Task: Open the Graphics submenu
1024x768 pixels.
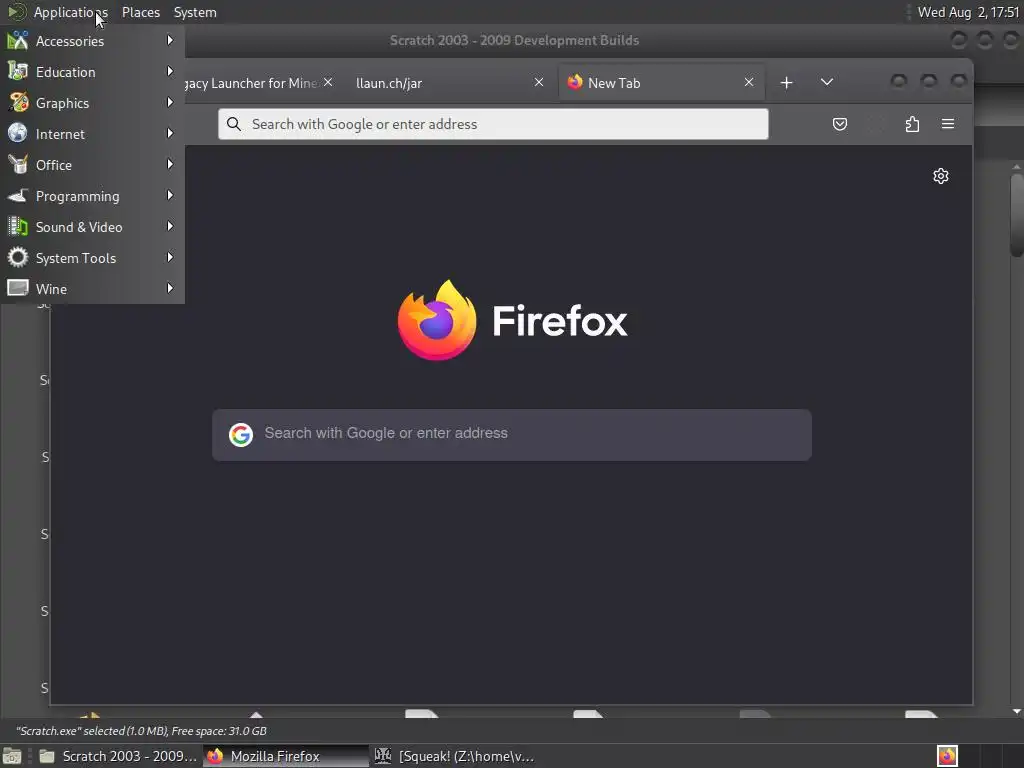Action: click(92, 103)
